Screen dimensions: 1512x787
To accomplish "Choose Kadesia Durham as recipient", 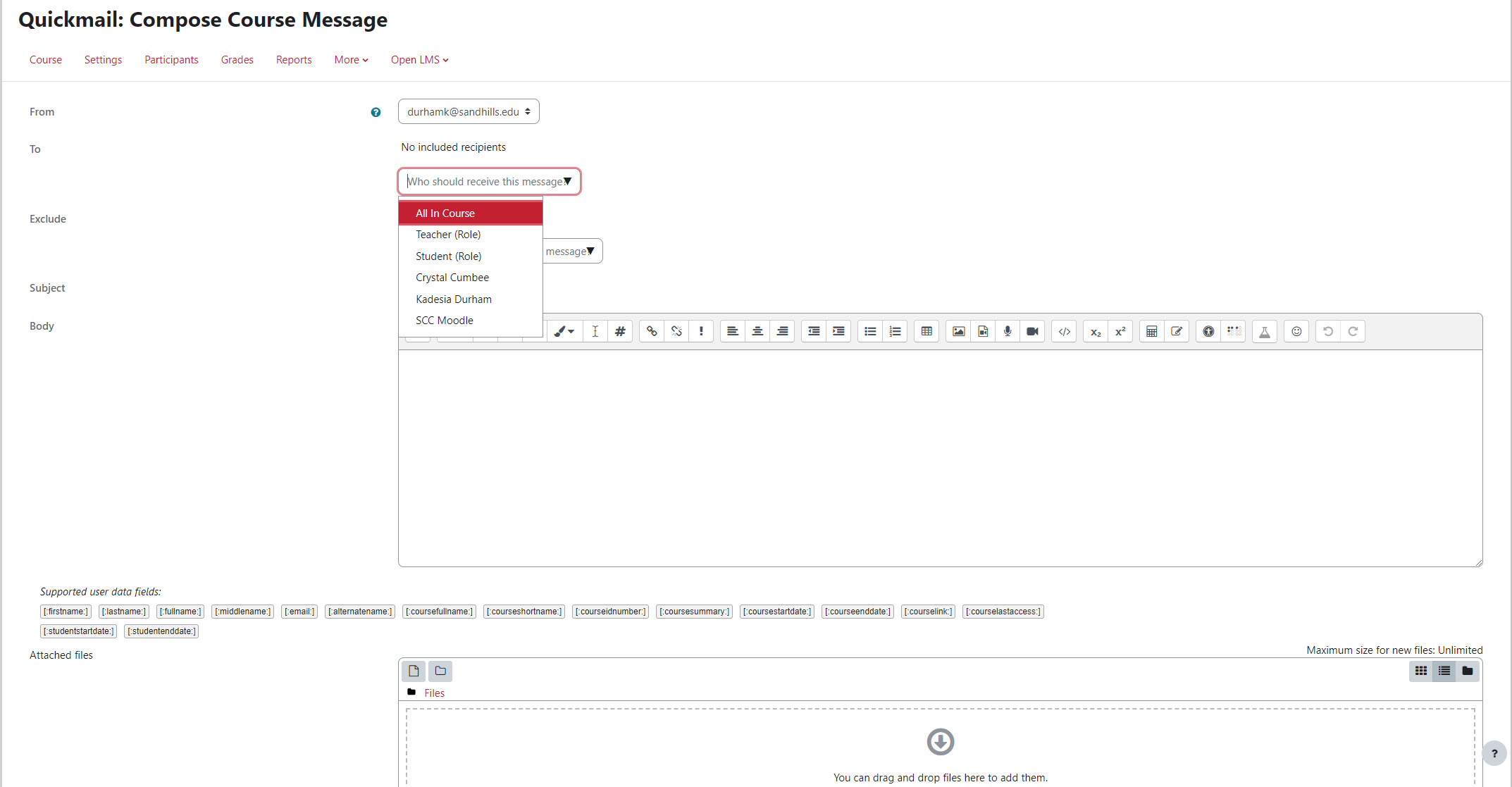I will pos(471,299).
